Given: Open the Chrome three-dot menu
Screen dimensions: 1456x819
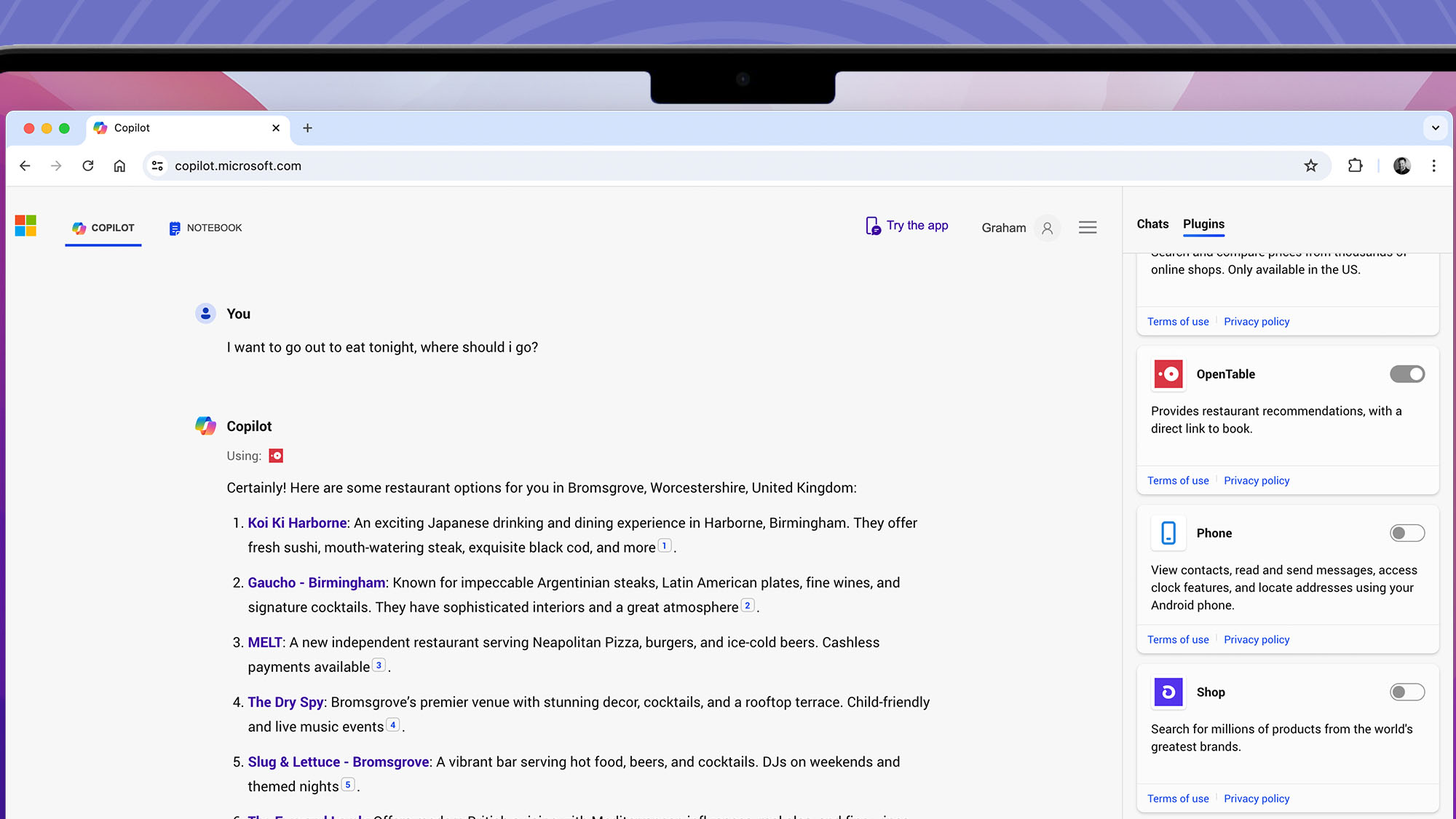Looking at the screenshot, I should [x=1433, y=166].
